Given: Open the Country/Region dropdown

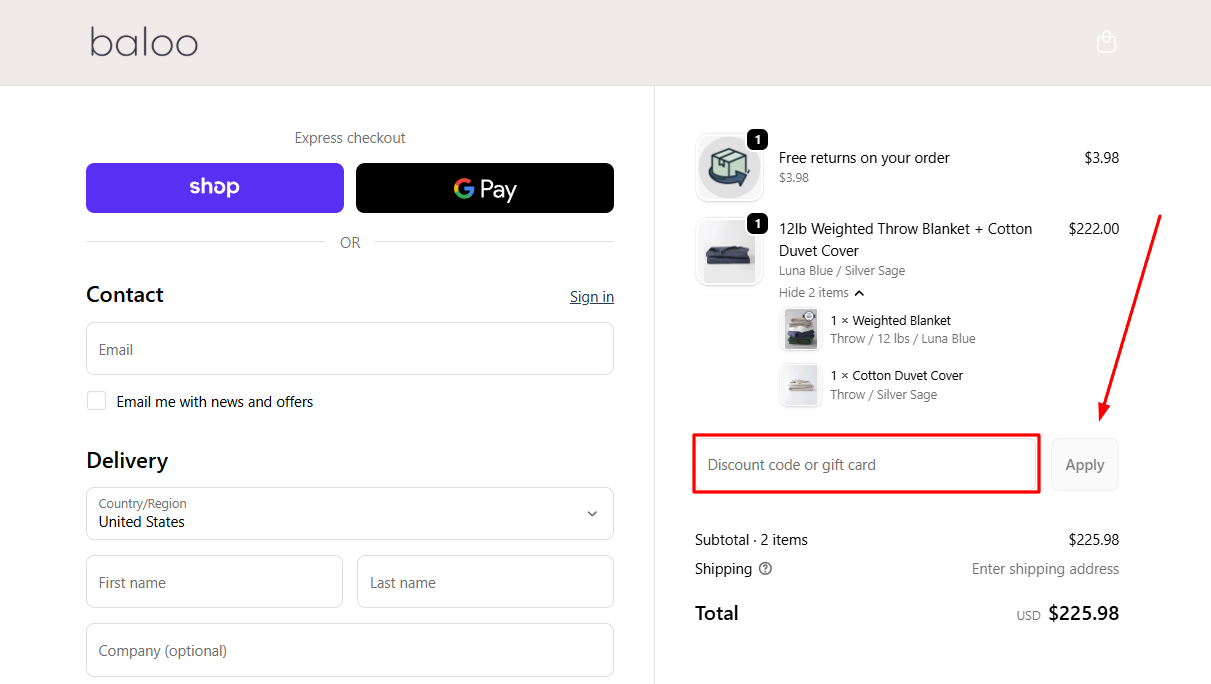Looking at the screenshot, I should (x=350, y=513).
